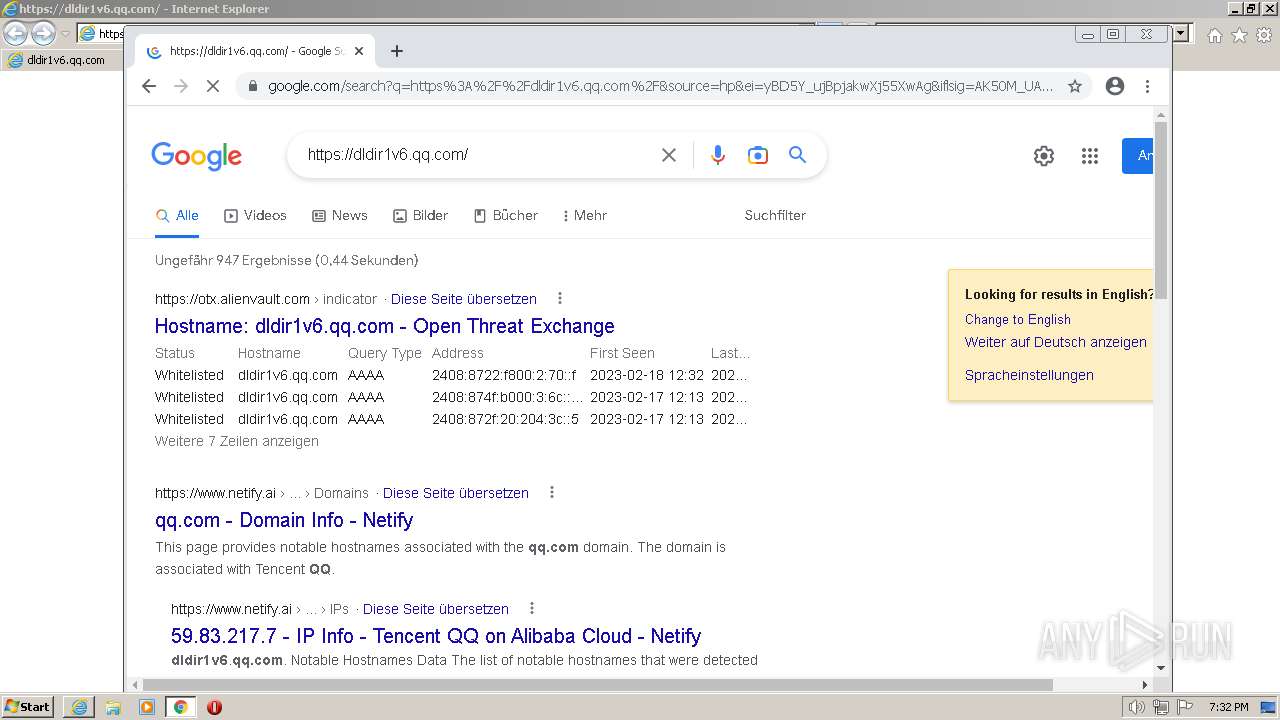
Task: Translate the qq.com Netify result
Action: [456, 493]
